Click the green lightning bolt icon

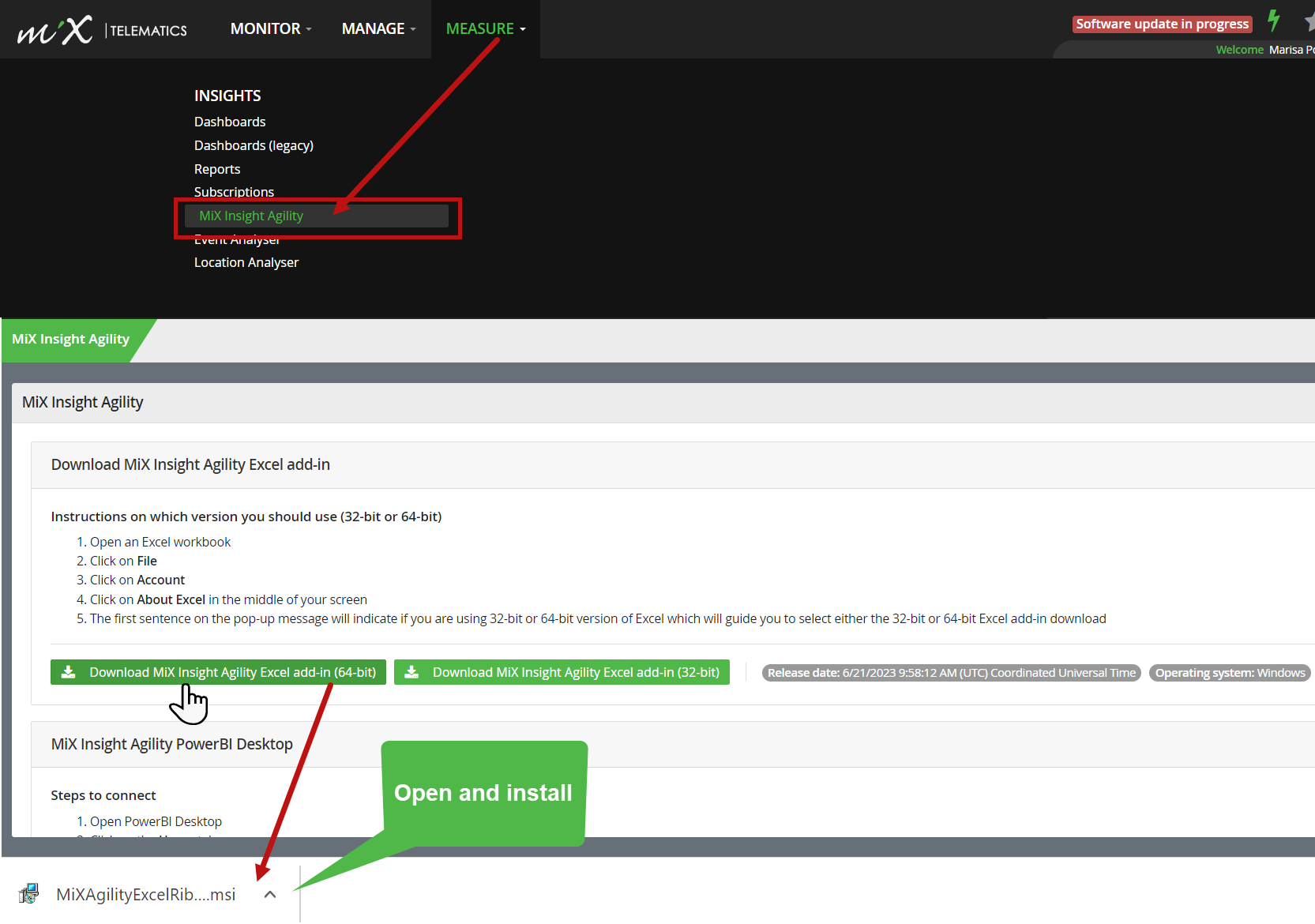[1273, 21]
